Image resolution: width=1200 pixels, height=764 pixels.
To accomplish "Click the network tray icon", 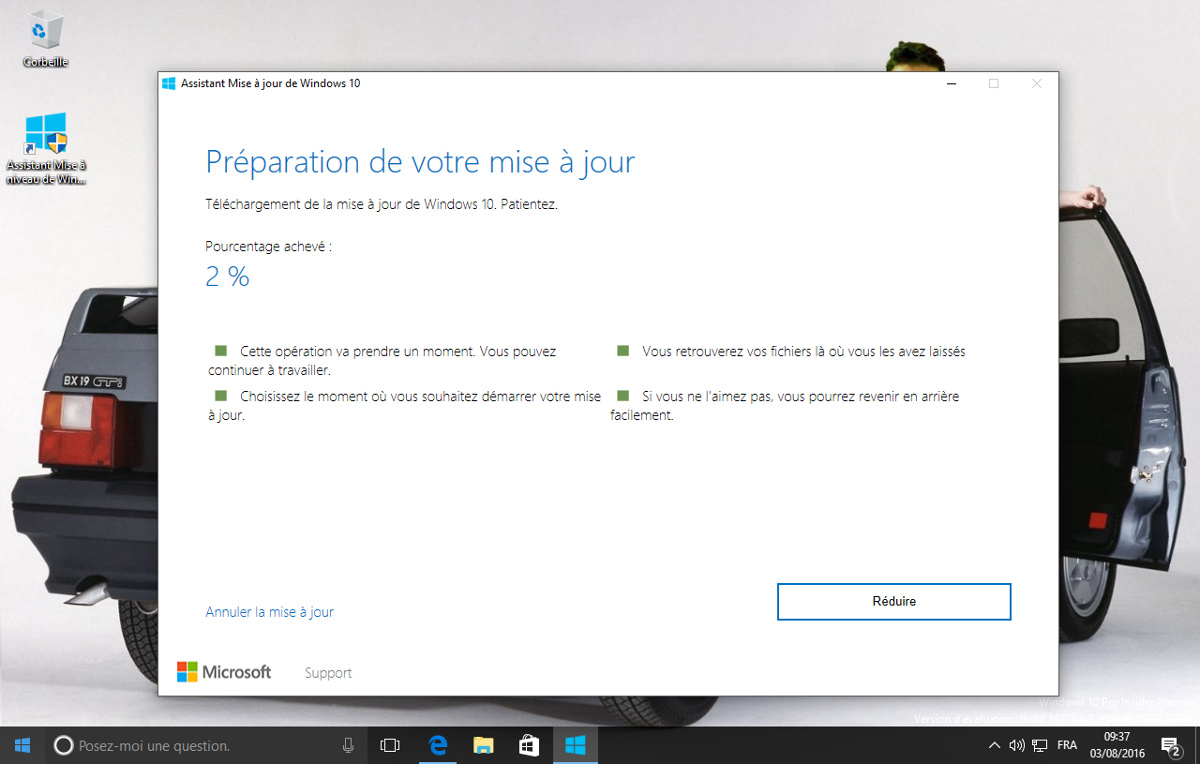I will coord(1040,745).
